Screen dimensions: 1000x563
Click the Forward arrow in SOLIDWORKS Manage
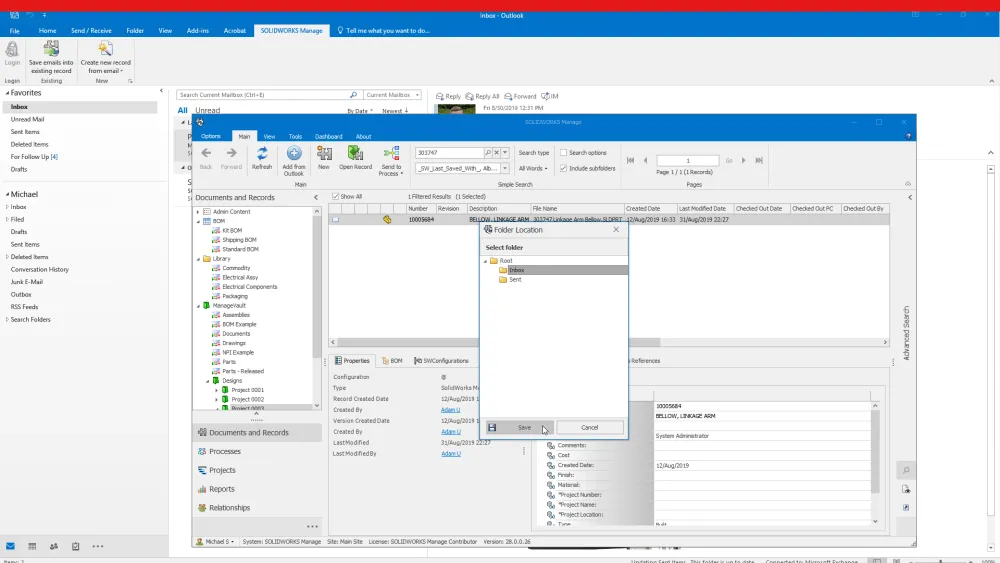[232, 153]
